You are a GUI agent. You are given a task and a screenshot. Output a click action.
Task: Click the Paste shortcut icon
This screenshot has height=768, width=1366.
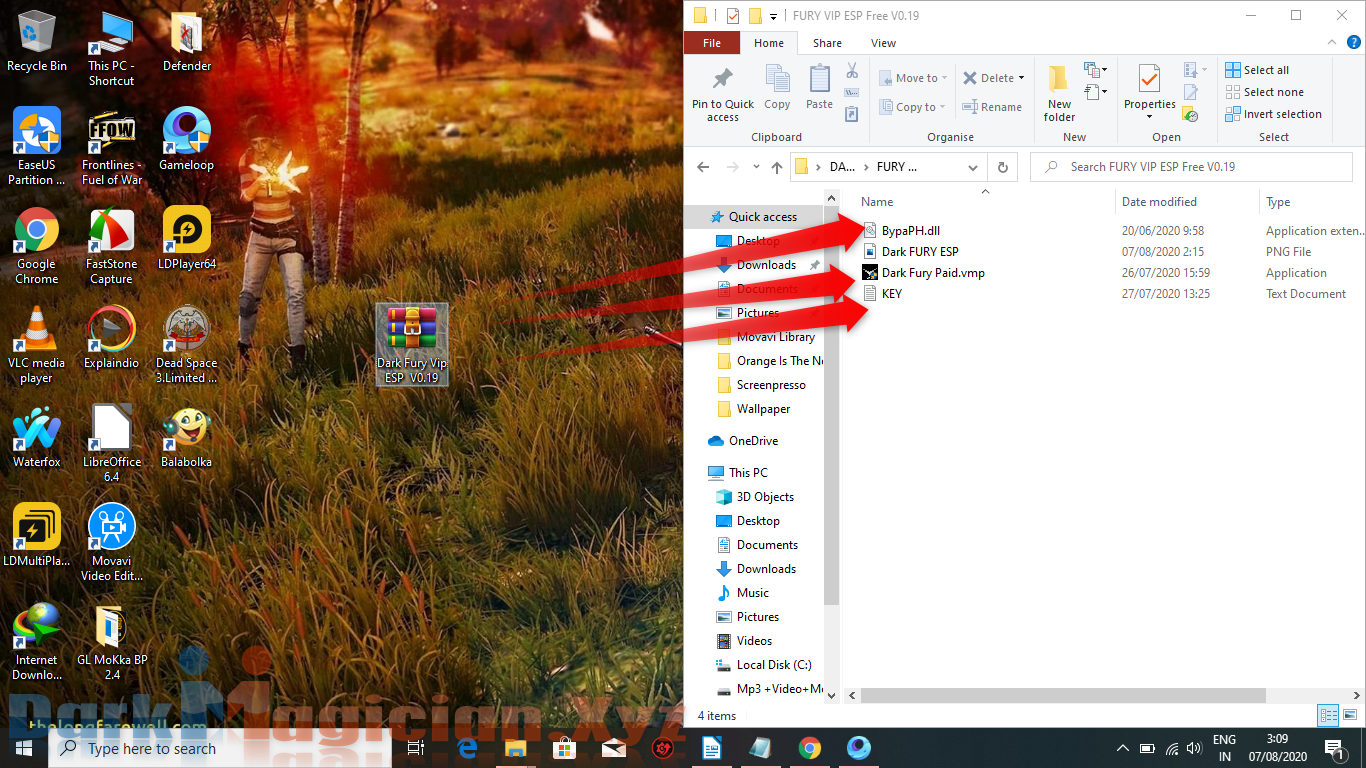[x=852, y=114]
